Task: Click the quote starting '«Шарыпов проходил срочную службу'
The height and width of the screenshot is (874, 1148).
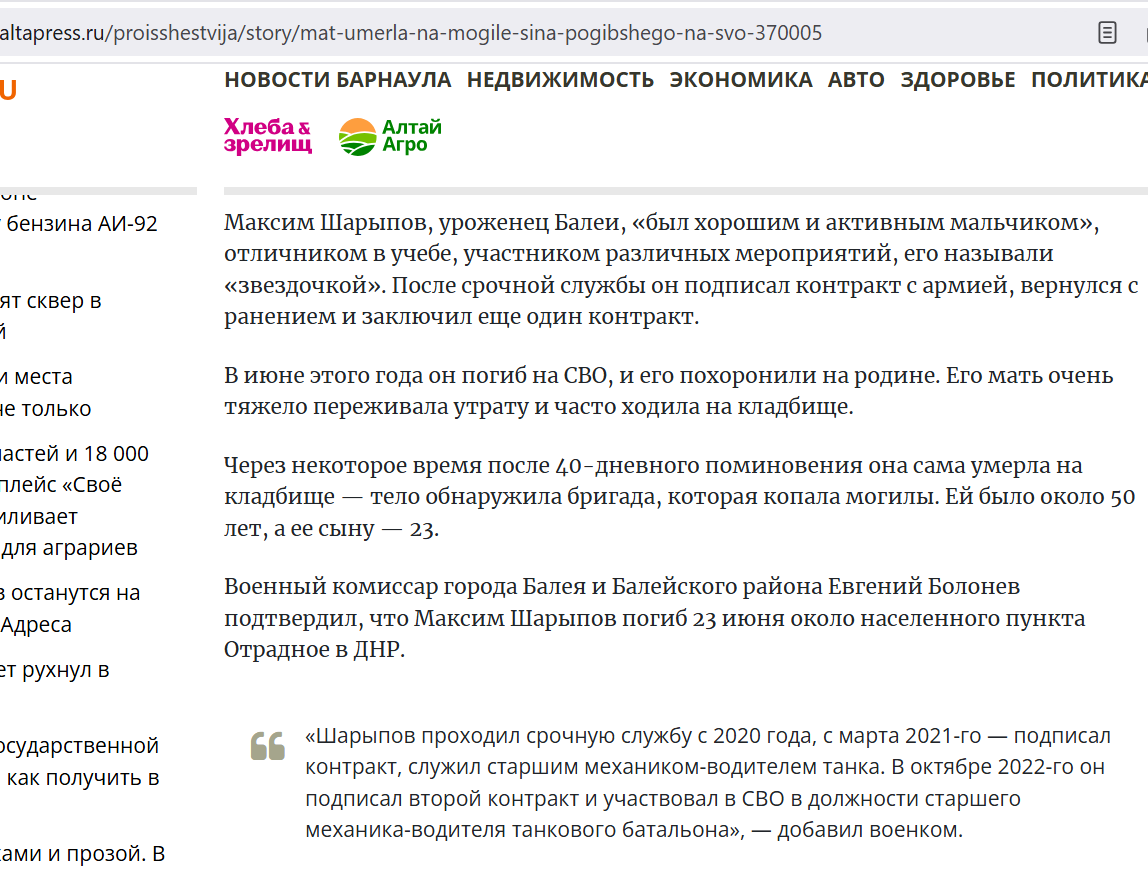Action: (x=708, y=783)
